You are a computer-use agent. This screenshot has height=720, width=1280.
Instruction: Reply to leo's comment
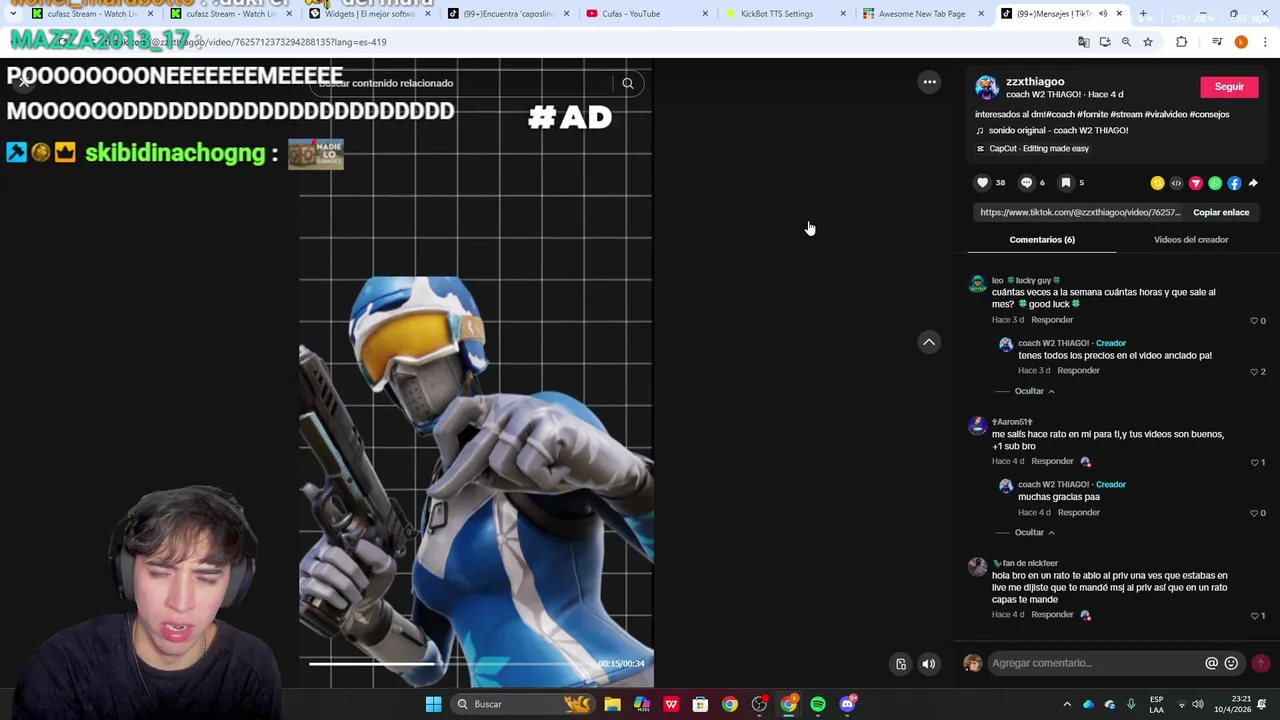click(1052, 320)
